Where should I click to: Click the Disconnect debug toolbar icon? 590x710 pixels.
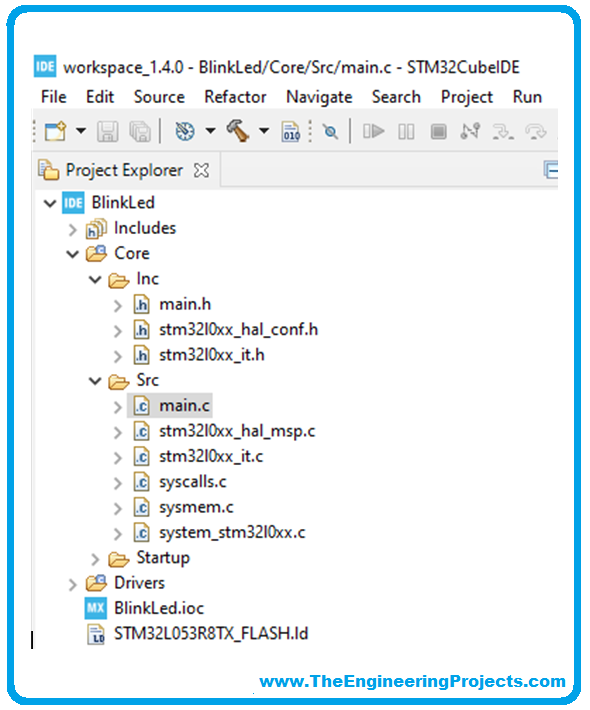pyautogui.click(x=470, y=131)
